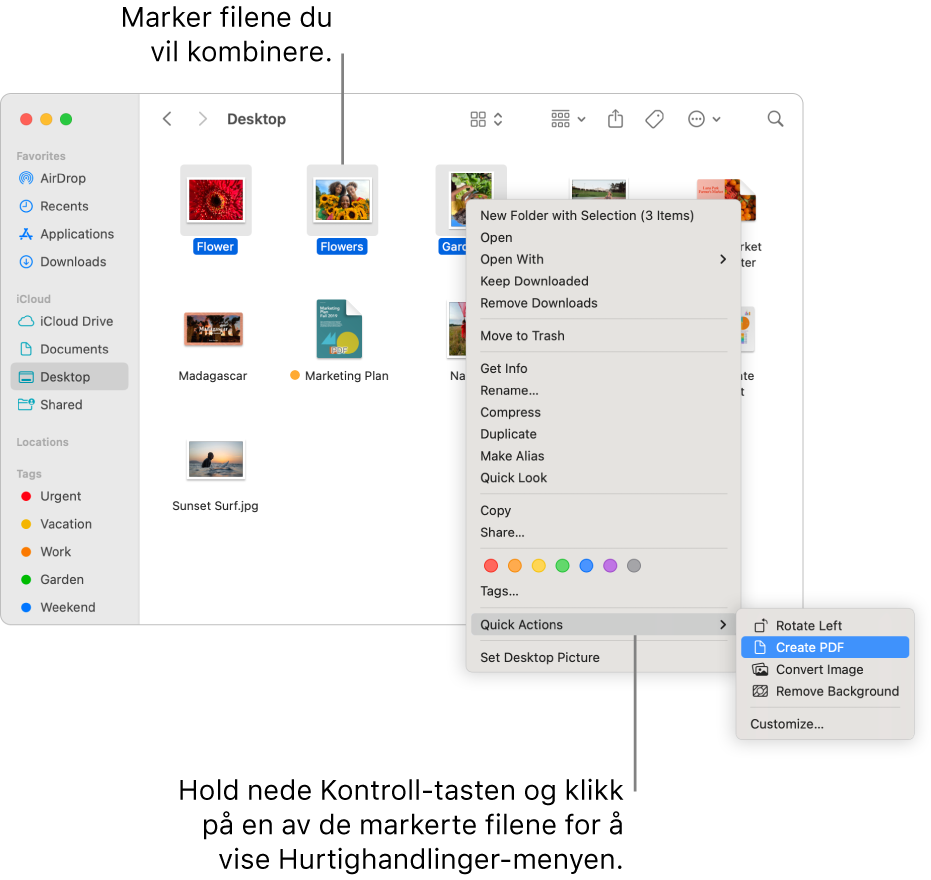Switch view using the icon view control
Screen dimensions: 931x880
click(x=486, y=119)
